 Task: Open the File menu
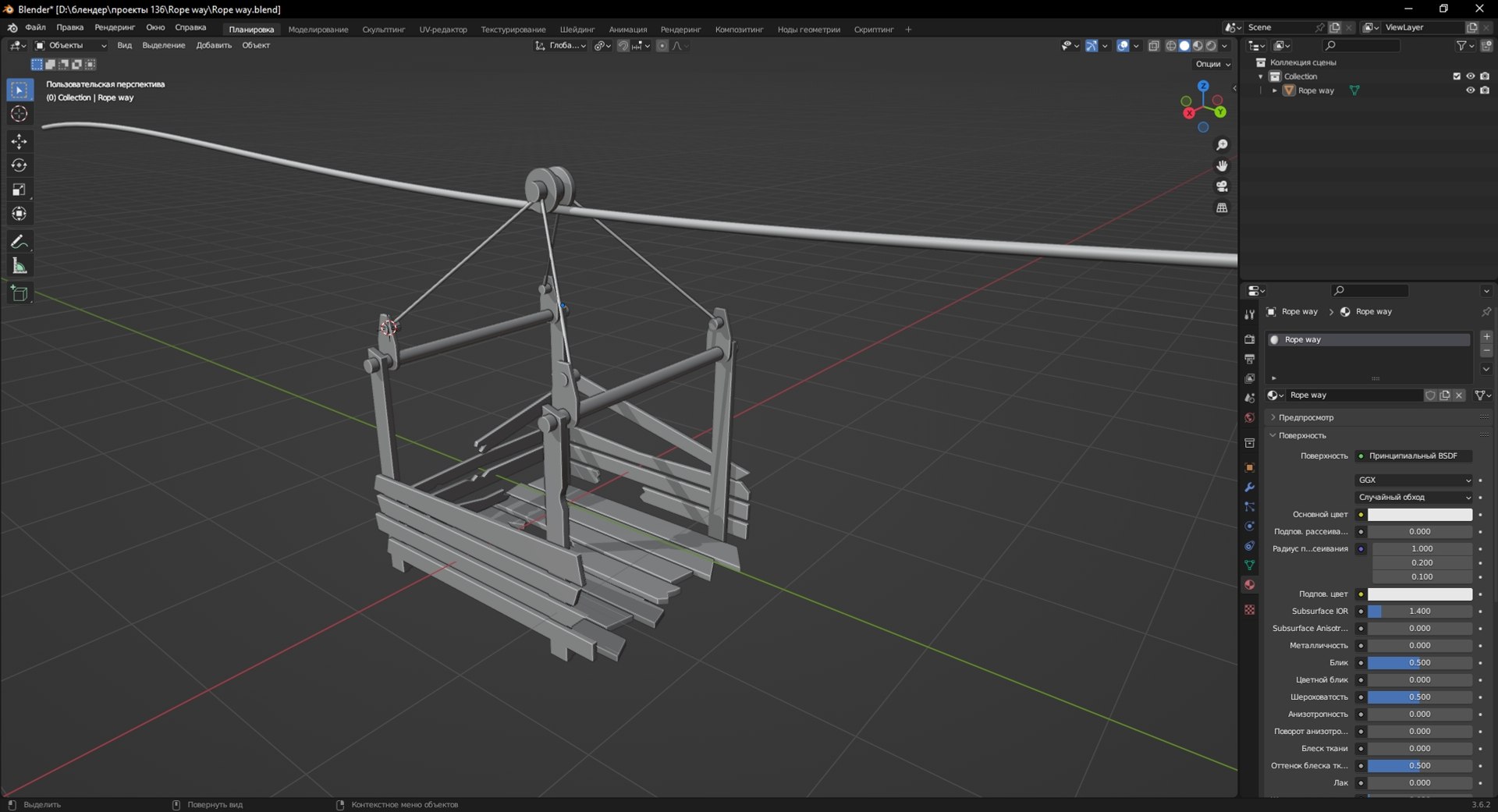tap(35, 27)
